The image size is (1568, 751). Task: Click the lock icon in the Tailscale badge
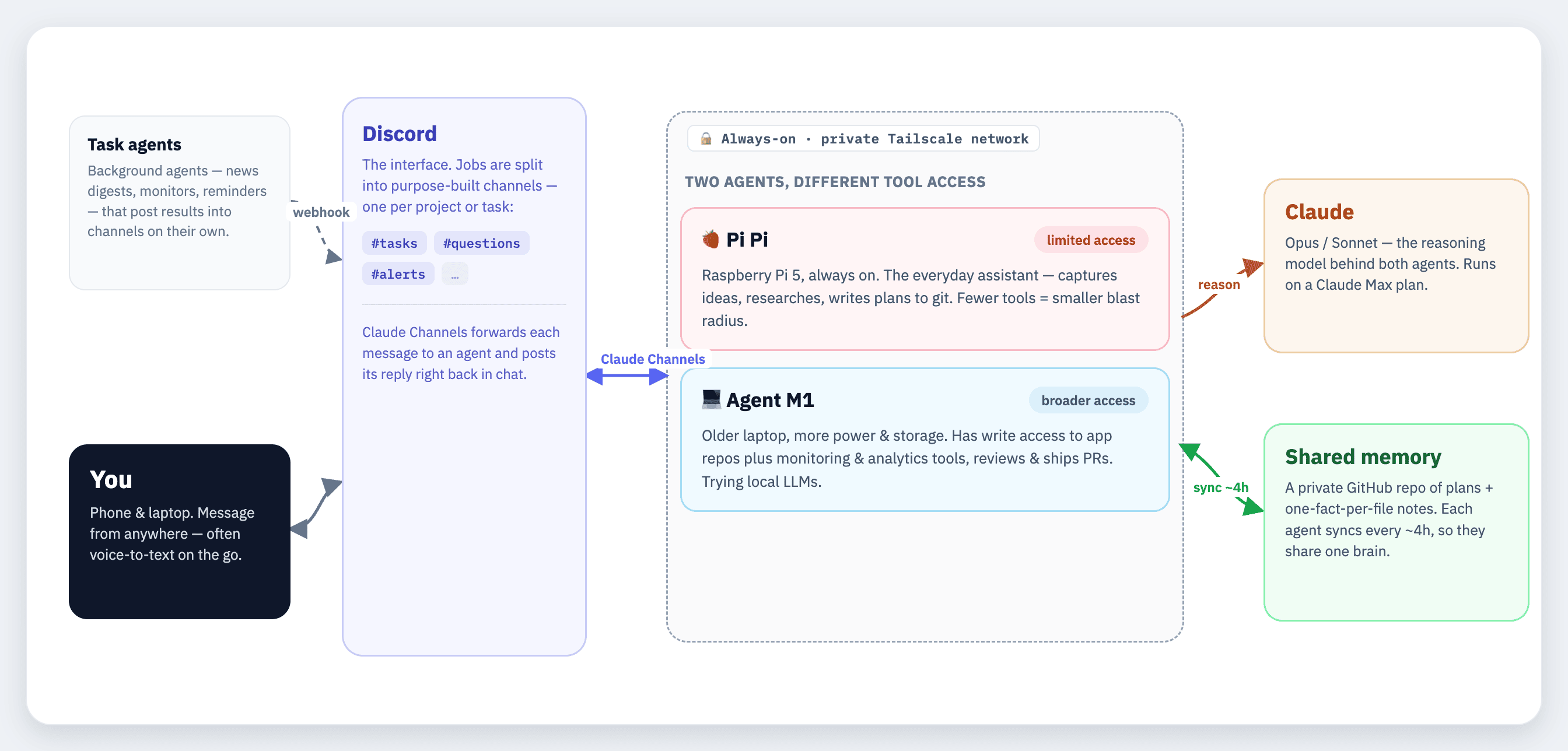pyautogui.click(x=706, y=139)
